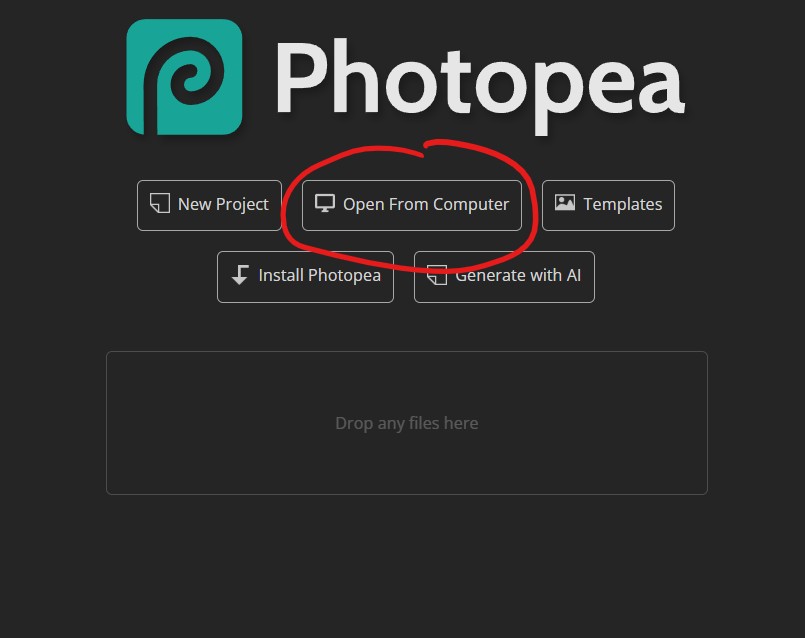This screenshot has height=638, width=805.
Task: Click the word 'Project' in New Project button
Action: tap(242, 205)
